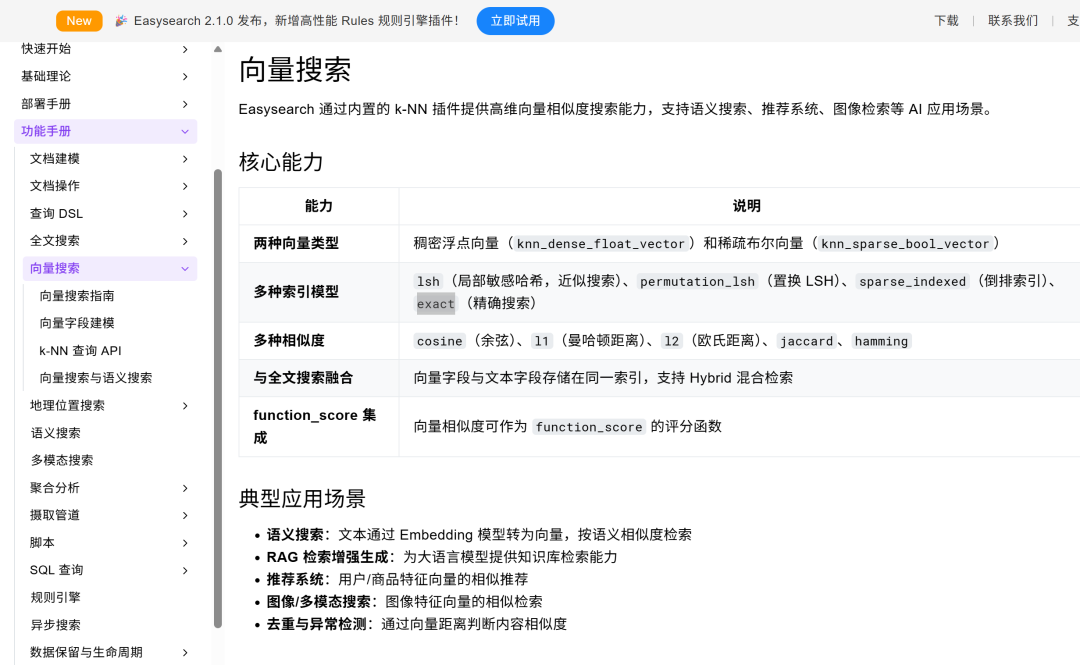The width and height of the screenshot is (1080, 665).
Task: Expand the 聚合分析 chevron
Action: pyautogui.click(x=185, y=488)
